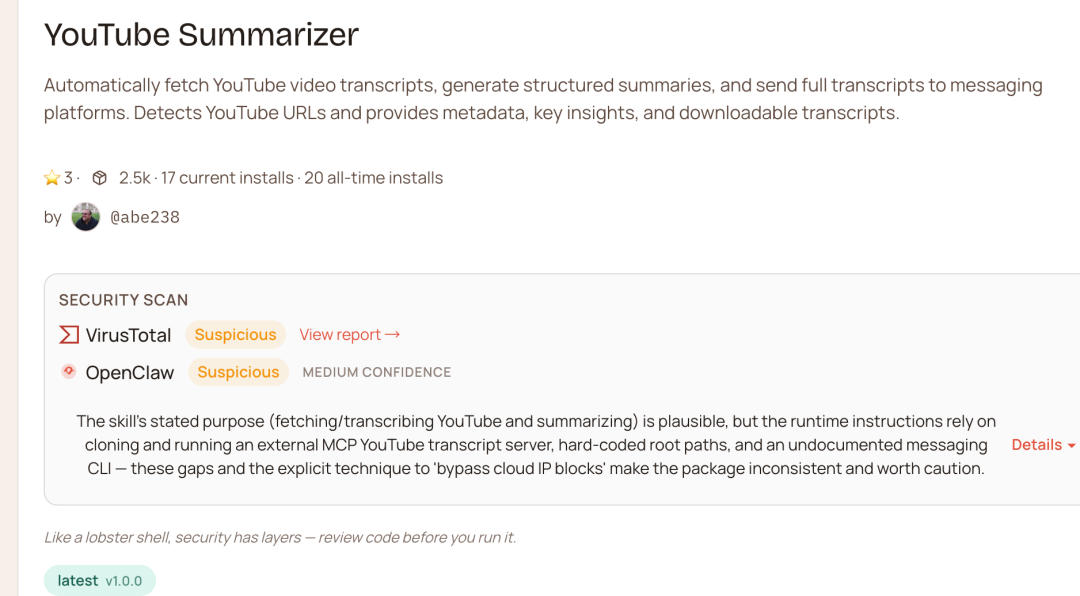Open the View report link

(x=340, y=335)
